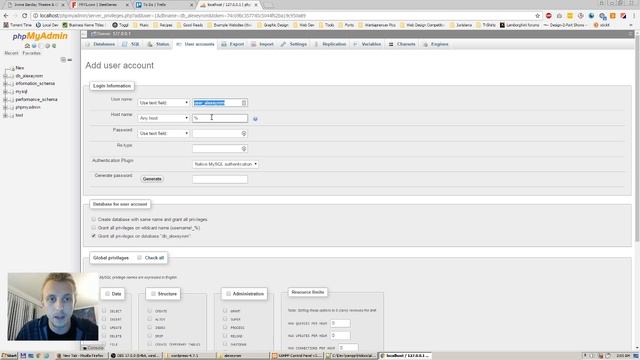Click the Status tab icon

[150, 44]
